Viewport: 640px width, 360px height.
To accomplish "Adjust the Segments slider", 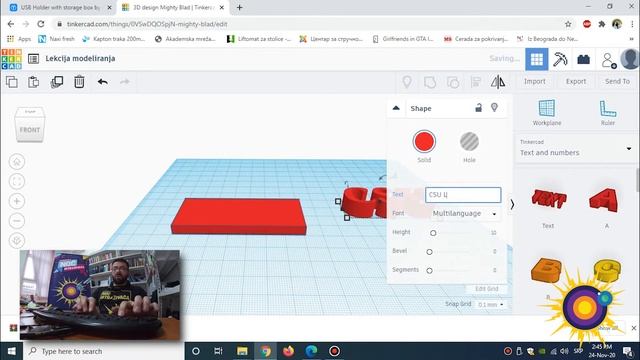I will tap(429, 271).
